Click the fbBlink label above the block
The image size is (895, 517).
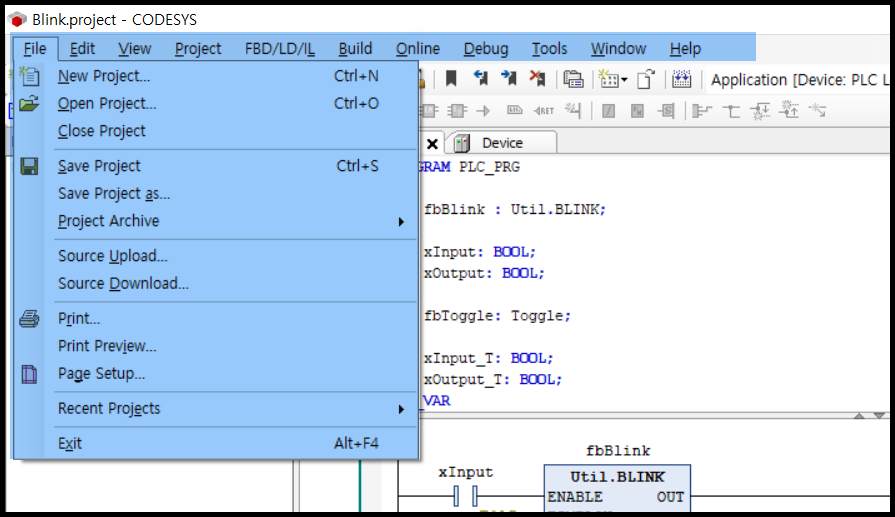click(618, 451)
